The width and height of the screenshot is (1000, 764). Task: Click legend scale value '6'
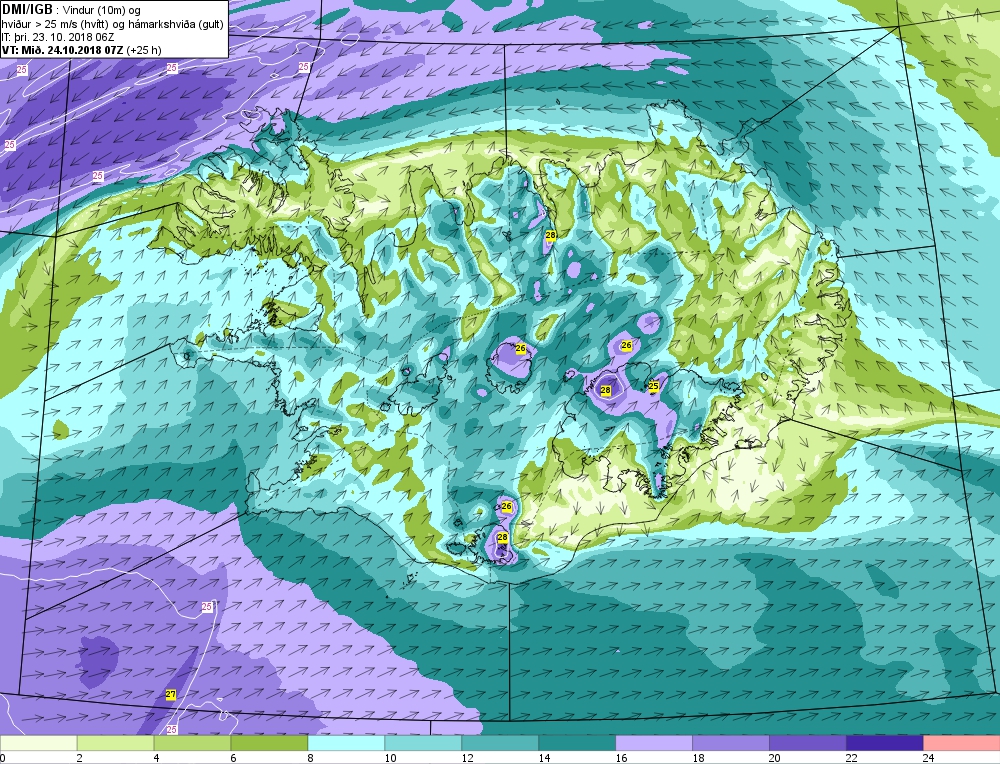233,758
